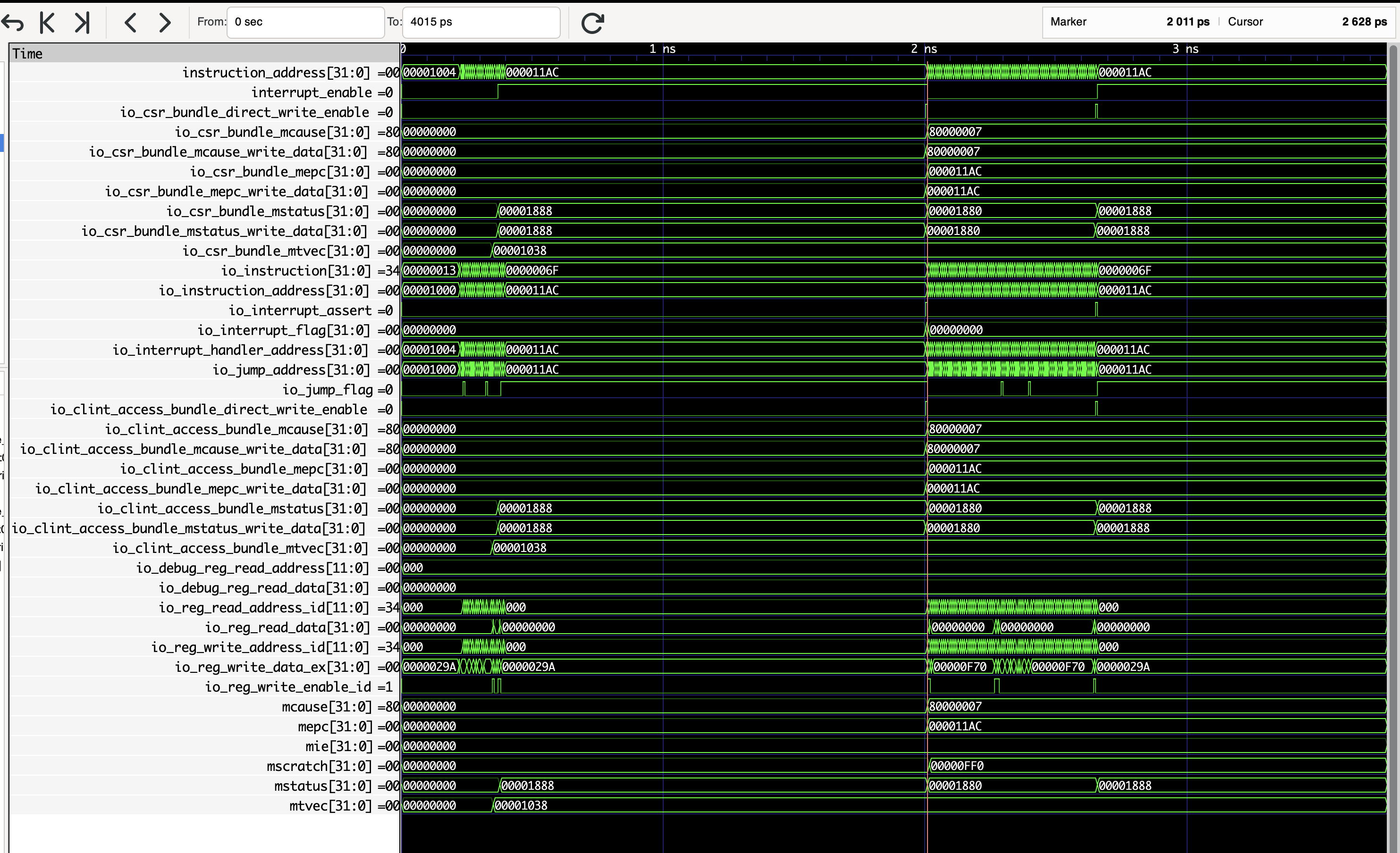Click the Marker value 2 011 ps

1188,22
